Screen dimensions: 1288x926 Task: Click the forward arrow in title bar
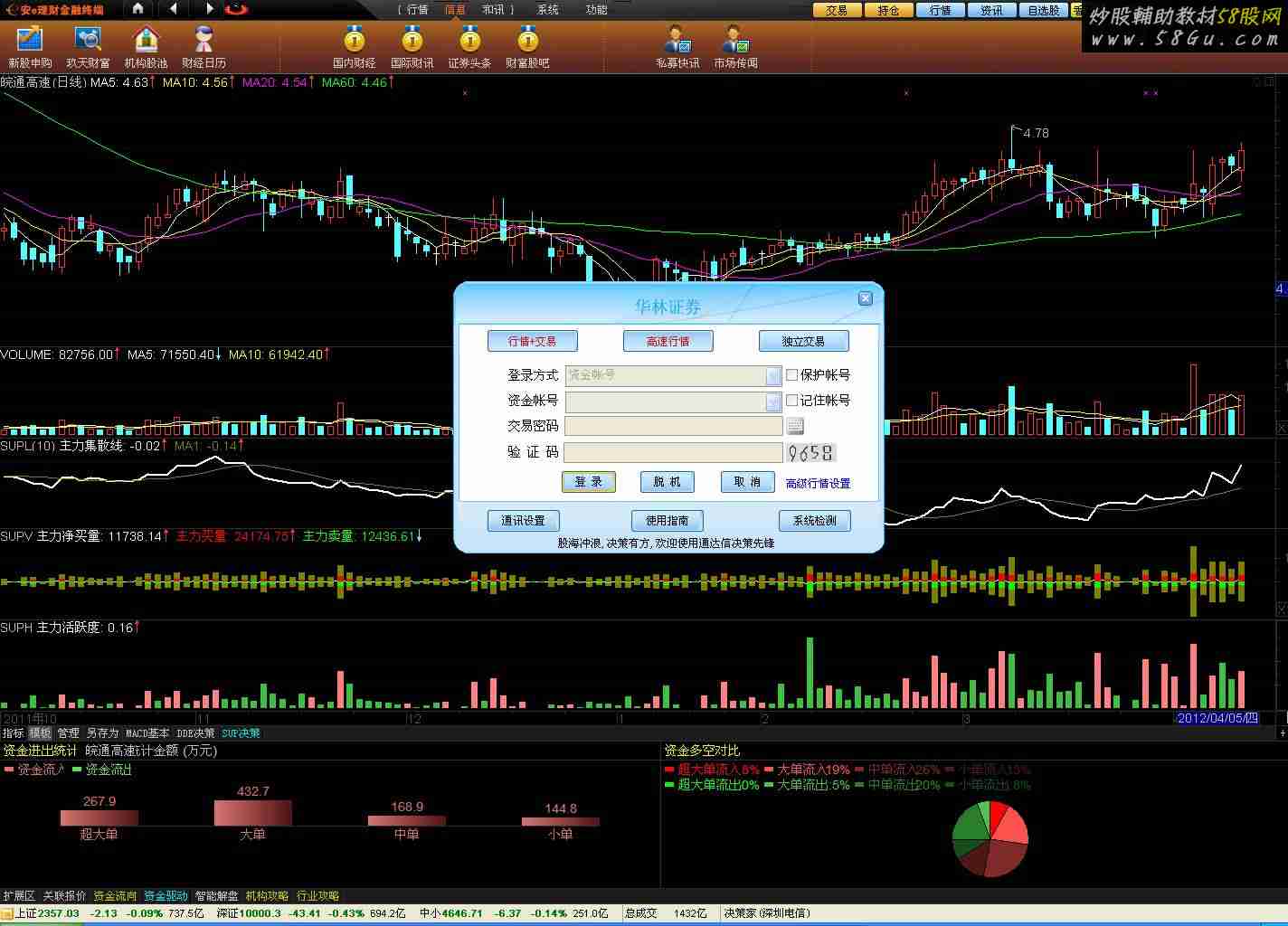(x=210, y=9)
